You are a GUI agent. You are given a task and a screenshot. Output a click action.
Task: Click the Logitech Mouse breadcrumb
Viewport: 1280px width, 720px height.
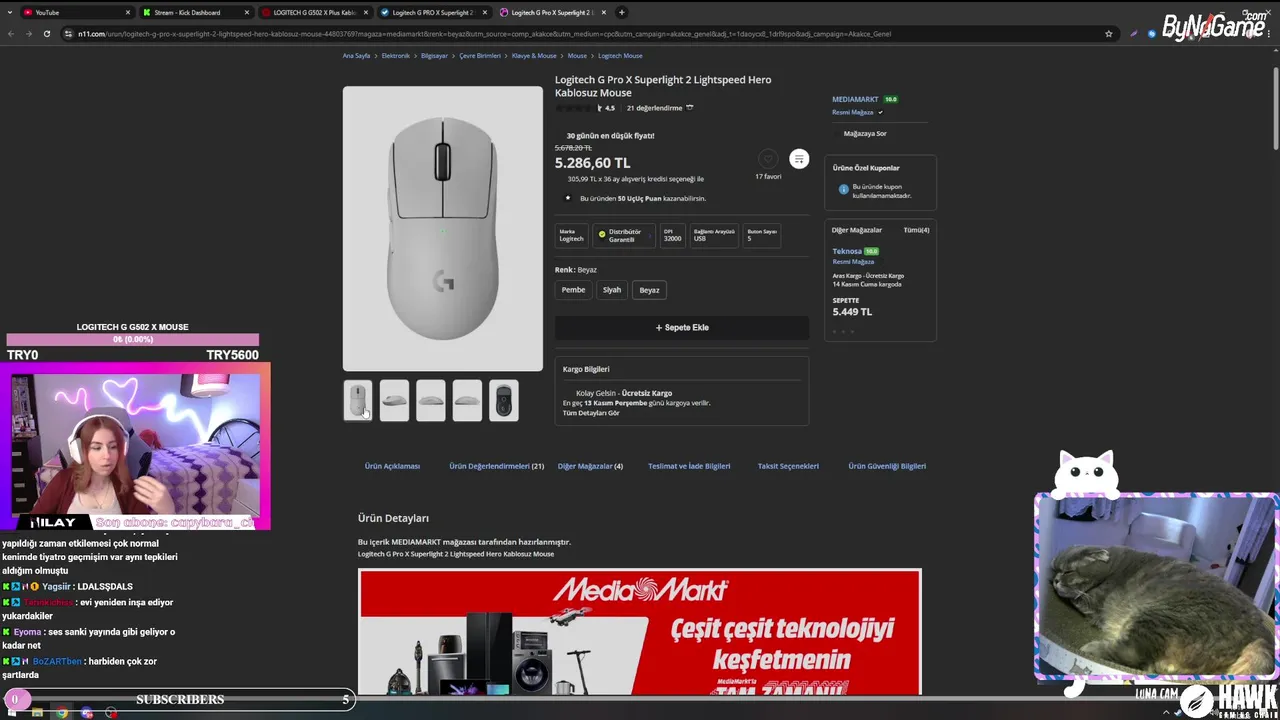(x=620, y=56)
